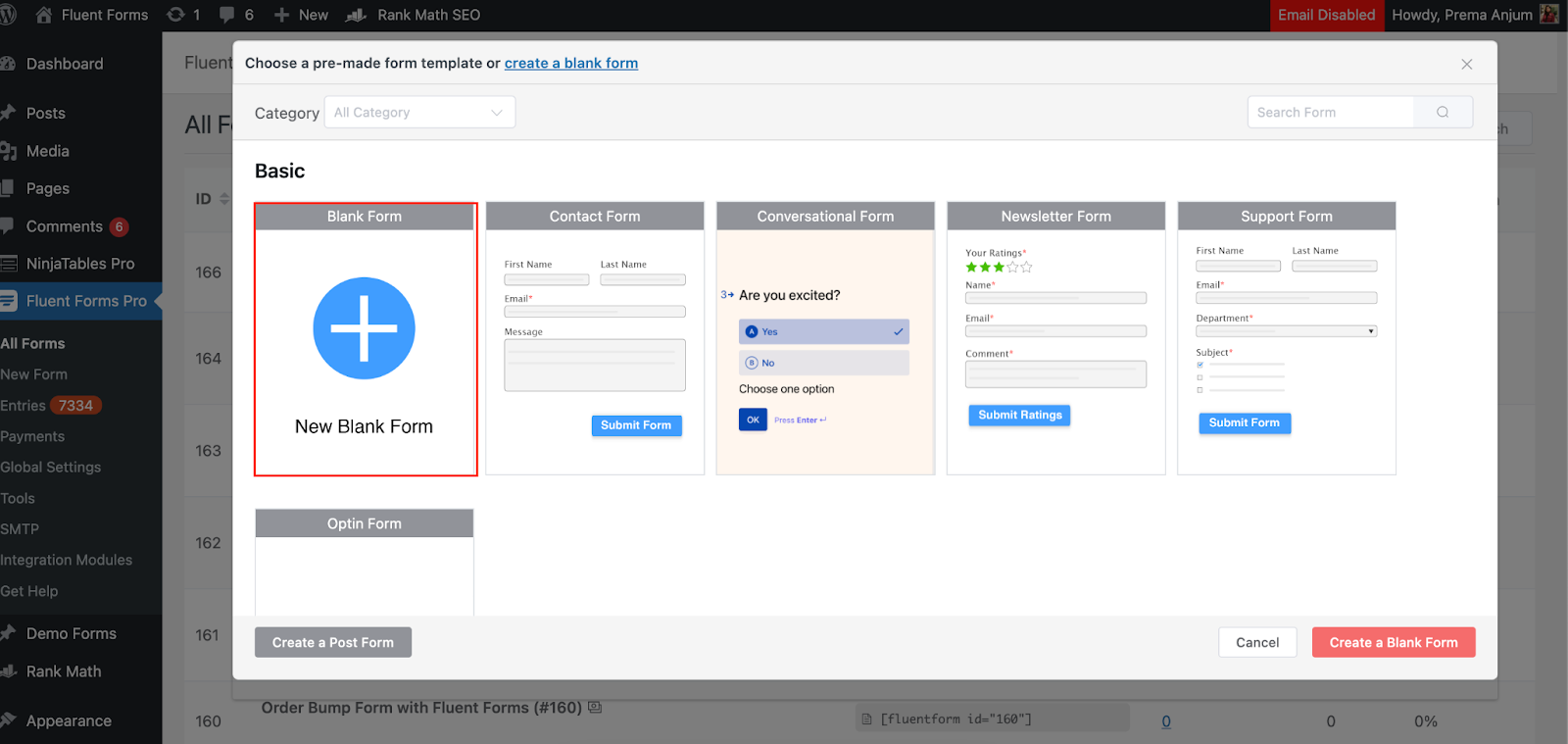Click the ID column sort arrows
The image size is (1568, 744).
click(x=224, y=199)
